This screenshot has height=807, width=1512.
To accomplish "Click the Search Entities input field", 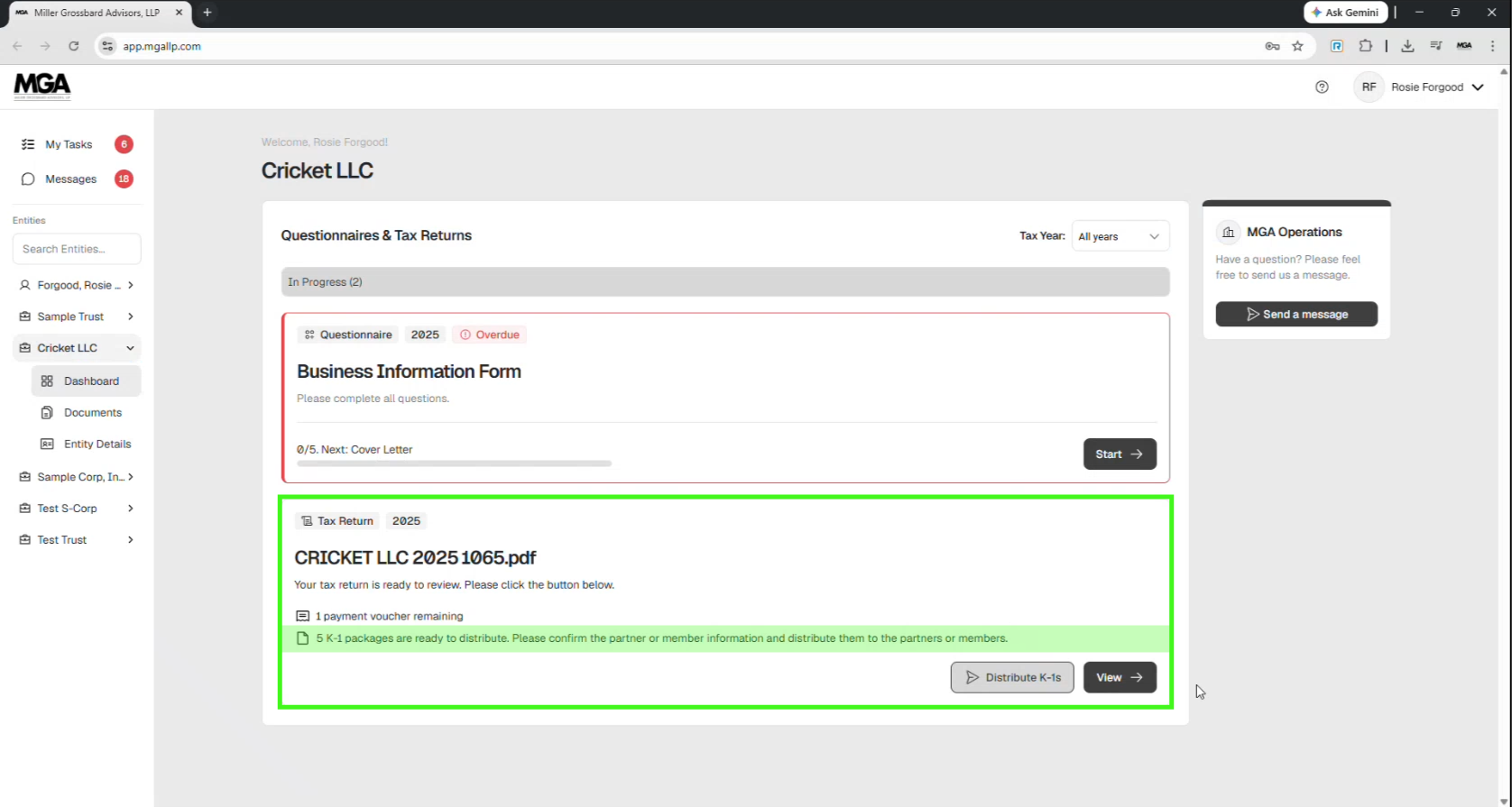I will coord(77,249).
